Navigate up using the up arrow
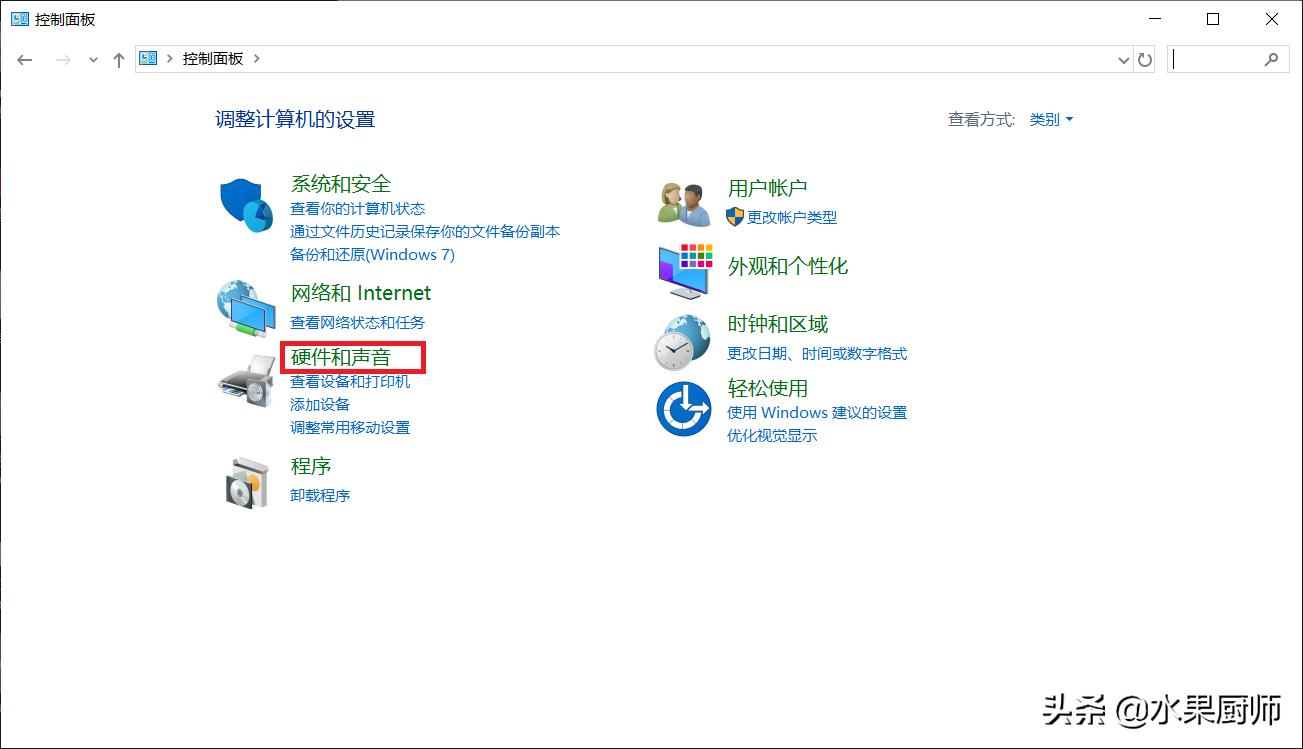 click(x=118, y=59)
